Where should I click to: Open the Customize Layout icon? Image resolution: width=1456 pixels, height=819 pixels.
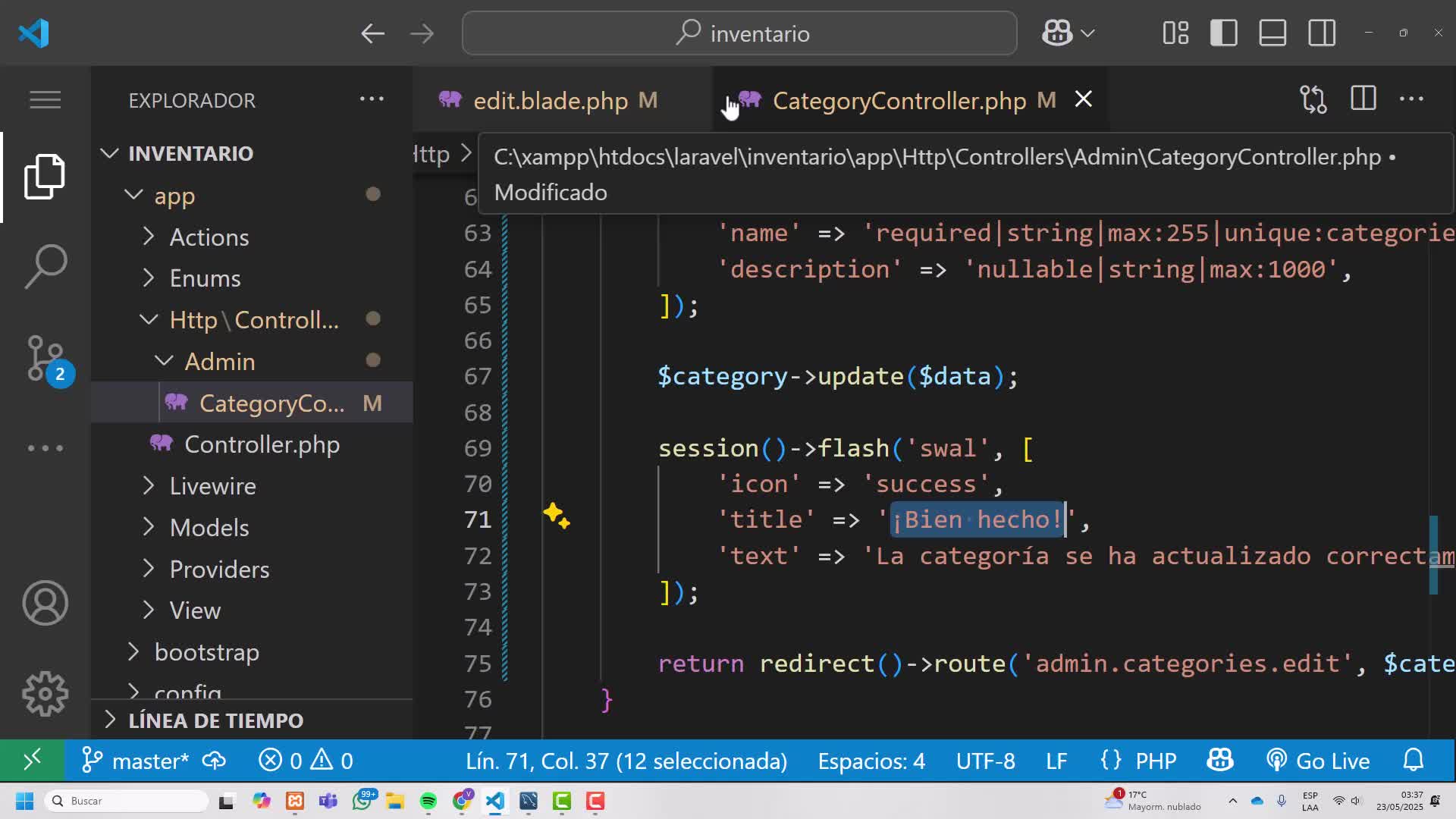pos(1175,33)
